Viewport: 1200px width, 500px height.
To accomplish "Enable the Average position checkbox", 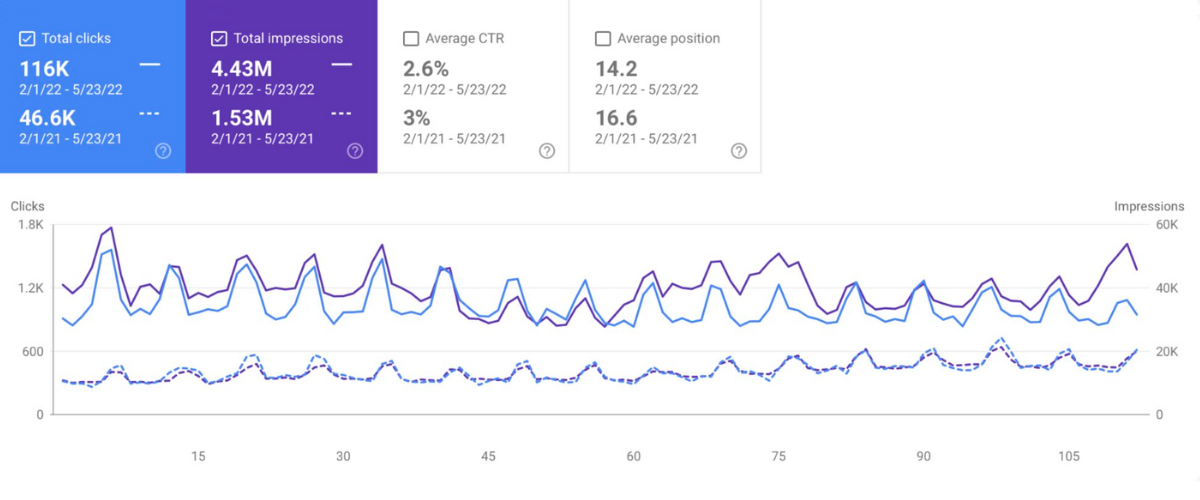I will [602, 39].
